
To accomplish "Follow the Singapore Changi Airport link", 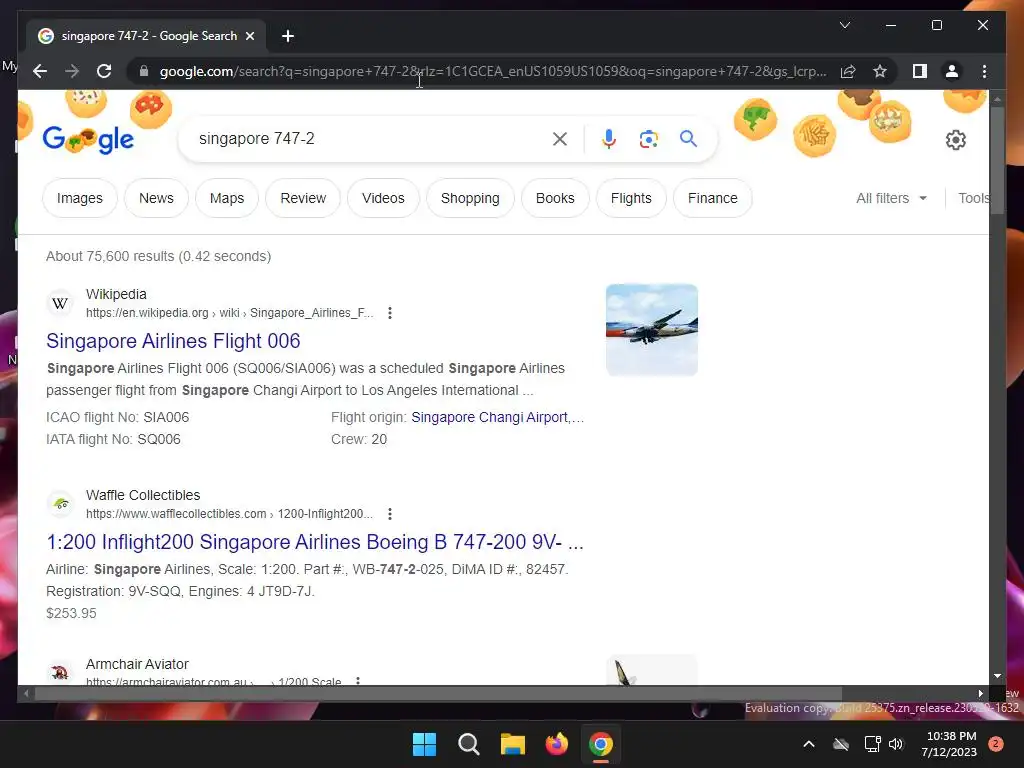I will pos(498,417).
